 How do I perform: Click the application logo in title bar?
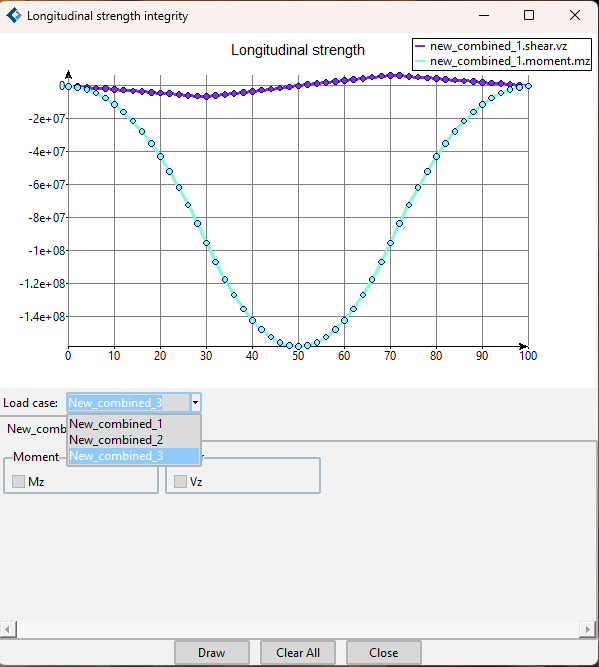(x=14, y=16)
